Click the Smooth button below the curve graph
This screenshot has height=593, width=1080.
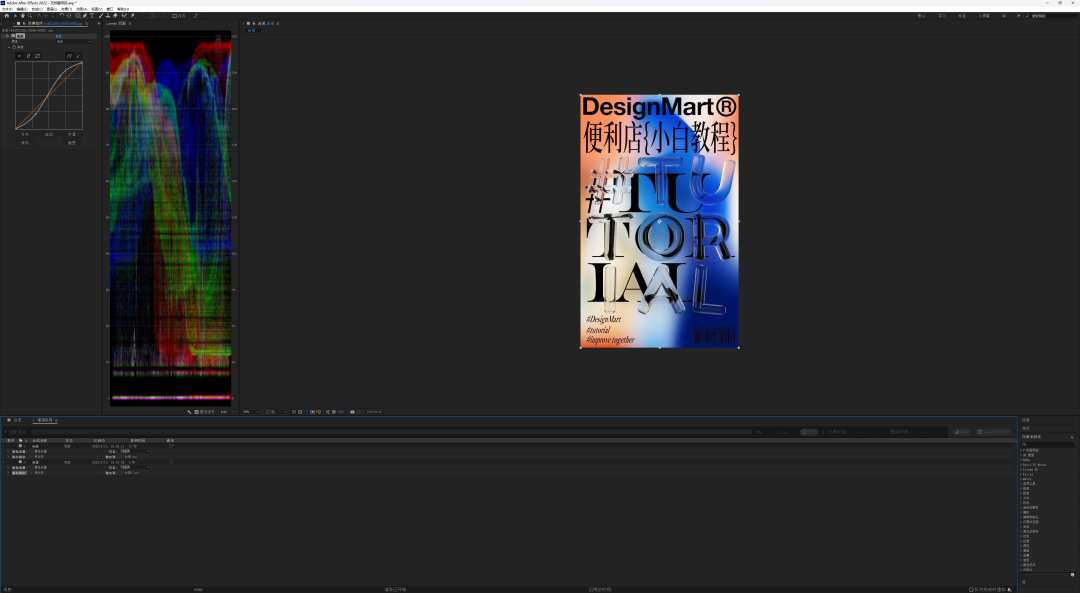72,134
